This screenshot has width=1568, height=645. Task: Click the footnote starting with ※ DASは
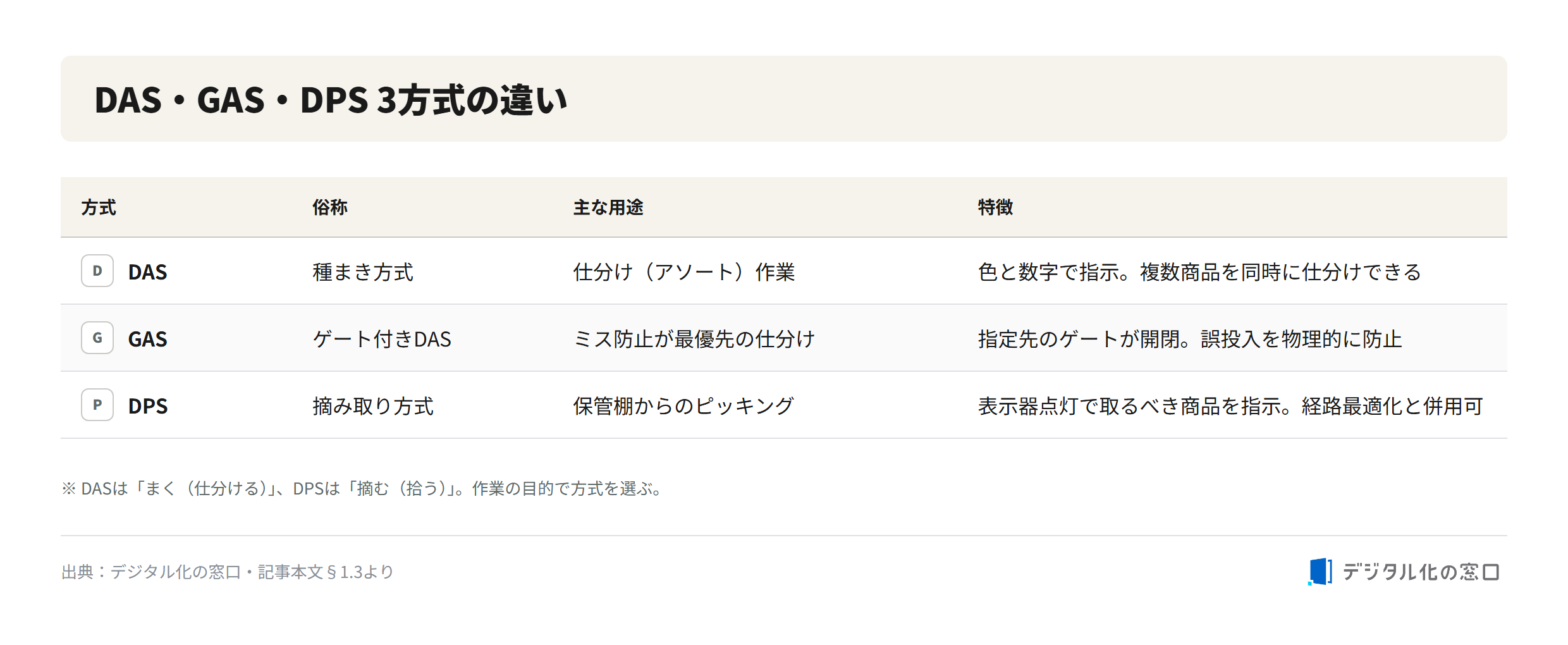click(362, 488)
